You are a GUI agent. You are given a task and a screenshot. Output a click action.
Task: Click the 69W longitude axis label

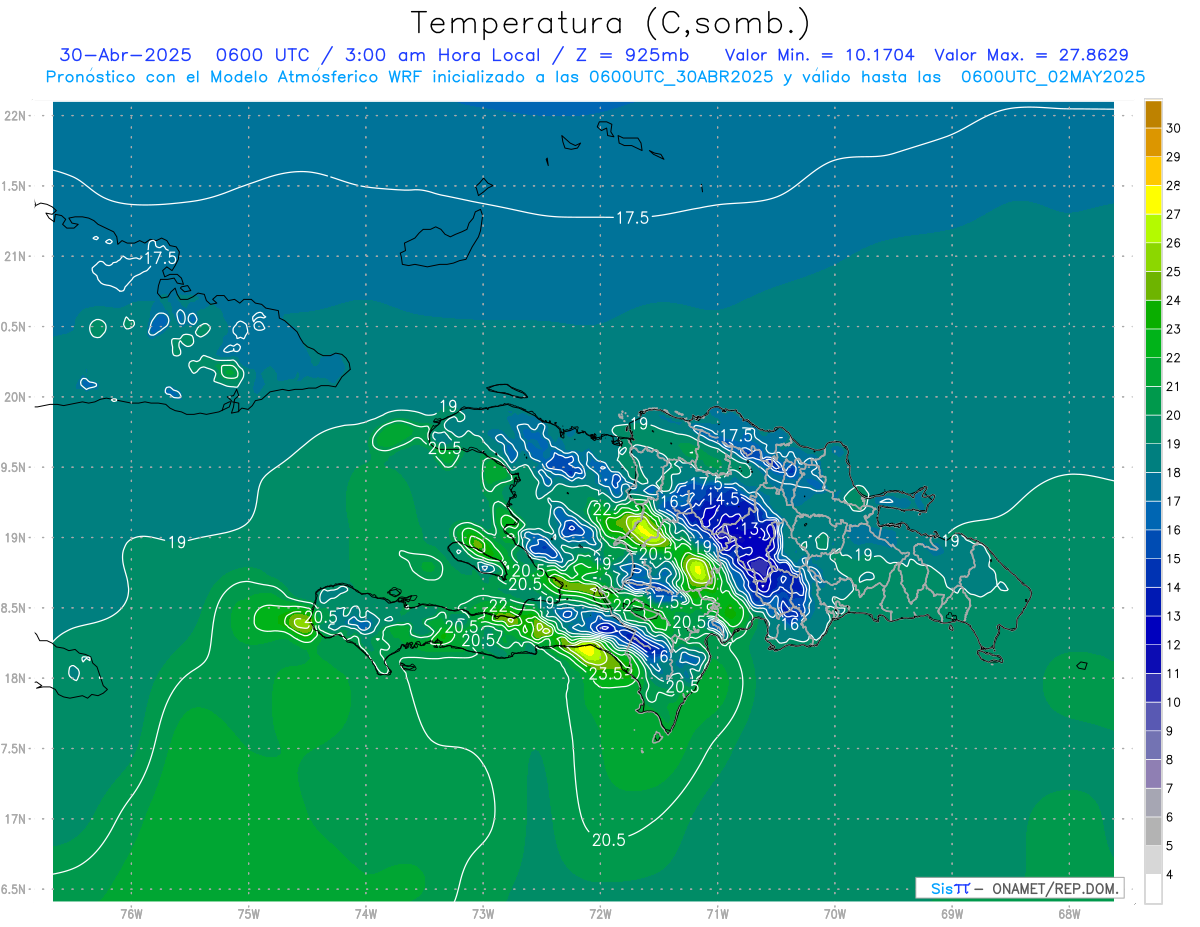(x=952, y=914)
